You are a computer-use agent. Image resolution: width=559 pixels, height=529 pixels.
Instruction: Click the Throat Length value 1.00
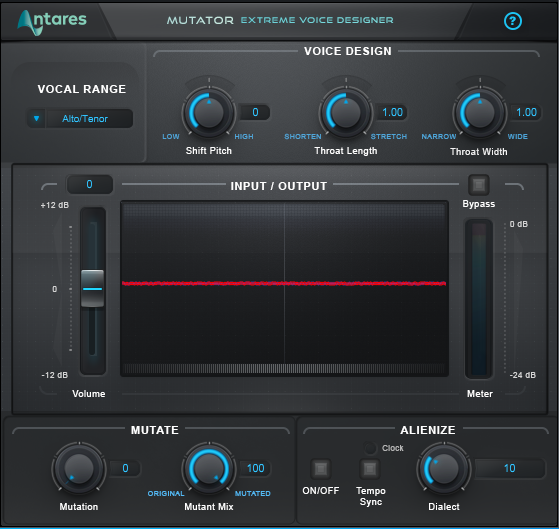[x=392, y=112]
